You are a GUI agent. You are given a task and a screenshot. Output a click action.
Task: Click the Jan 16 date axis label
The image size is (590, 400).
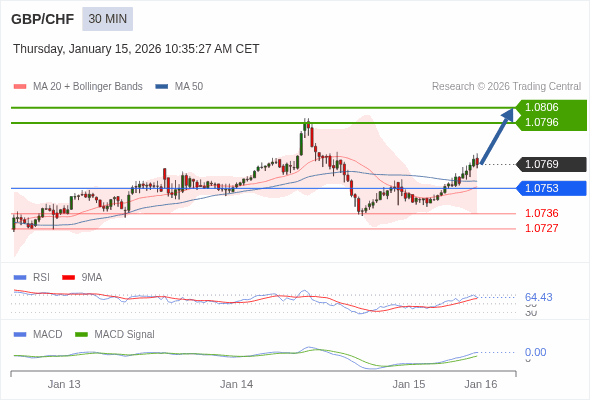pos(481,384)
